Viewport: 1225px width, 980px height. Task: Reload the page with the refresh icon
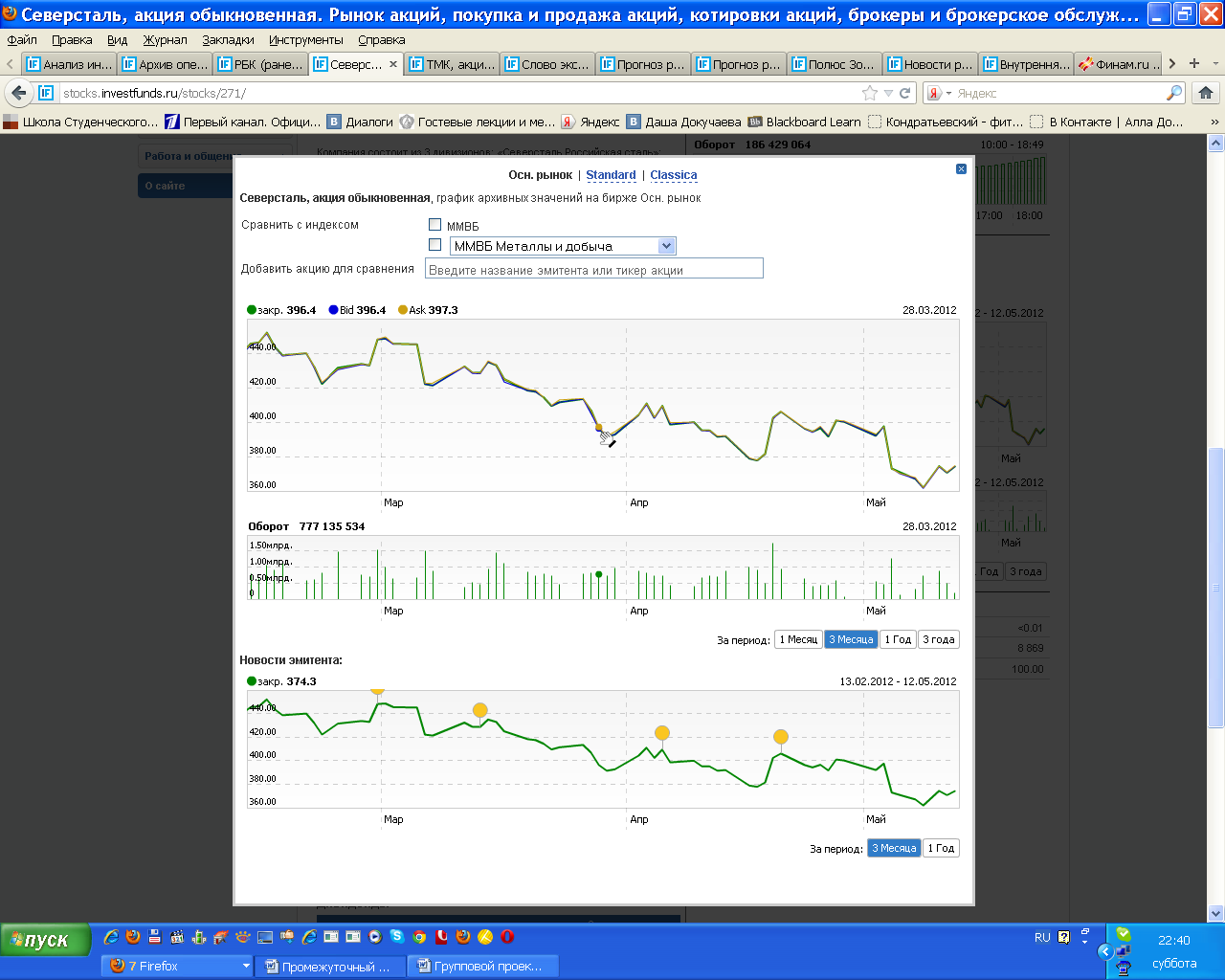tap(904, 93)
